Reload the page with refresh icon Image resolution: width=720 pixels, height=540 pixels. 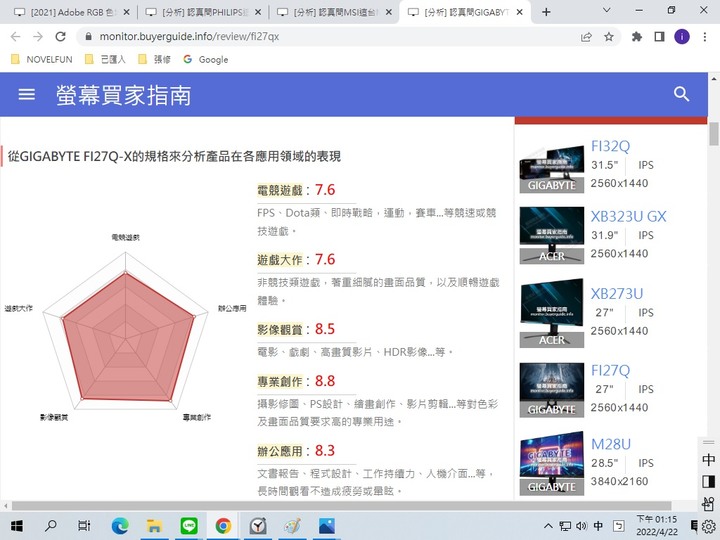[61, 37]
